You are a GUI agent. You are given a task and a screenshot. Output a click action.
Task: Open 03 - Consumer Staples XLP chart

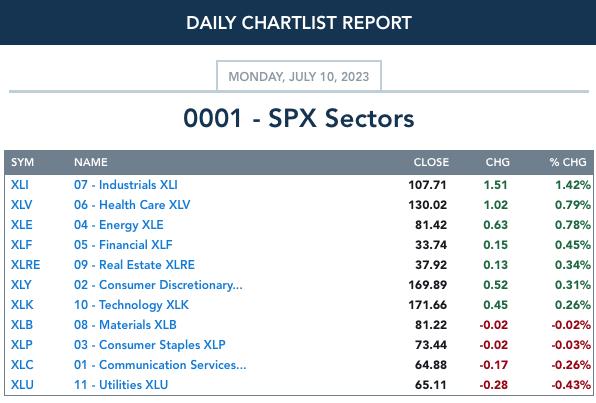coord(149,345)
